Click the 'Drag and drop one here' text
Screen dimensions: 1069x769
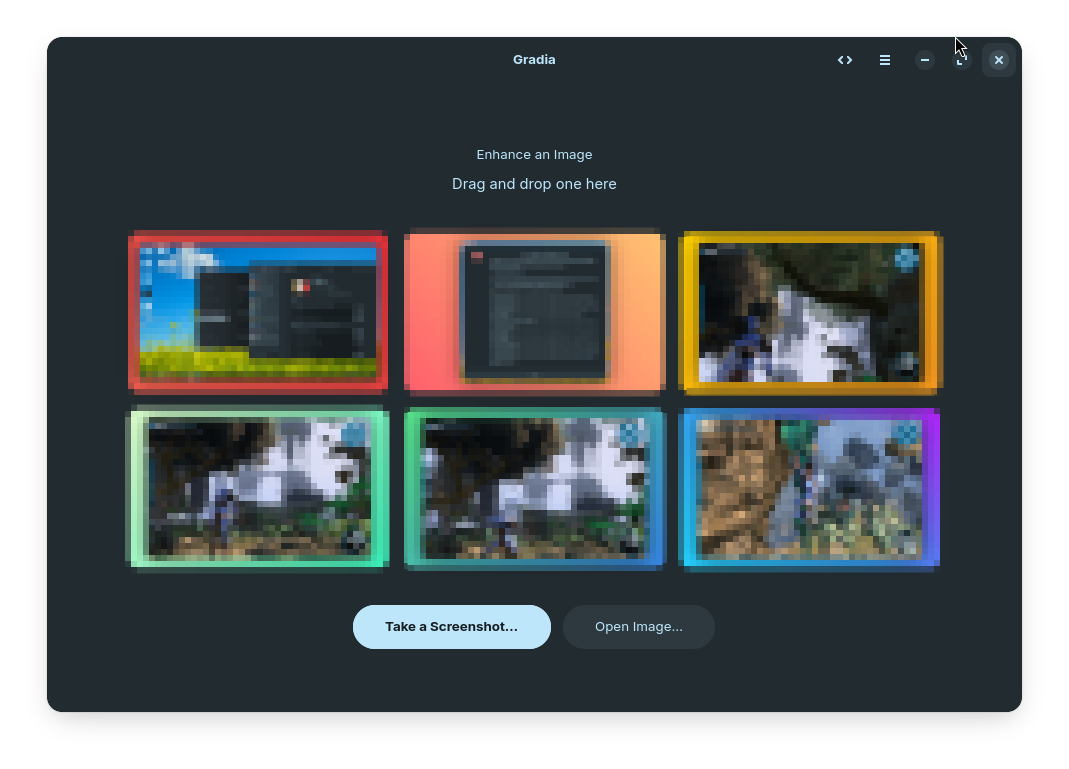point(534,184)
